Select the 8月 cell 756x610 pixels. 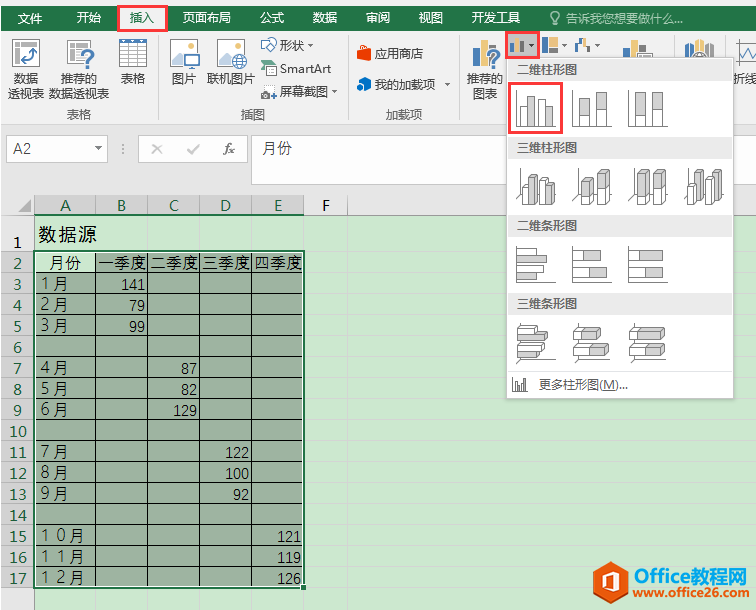(65, 473)
